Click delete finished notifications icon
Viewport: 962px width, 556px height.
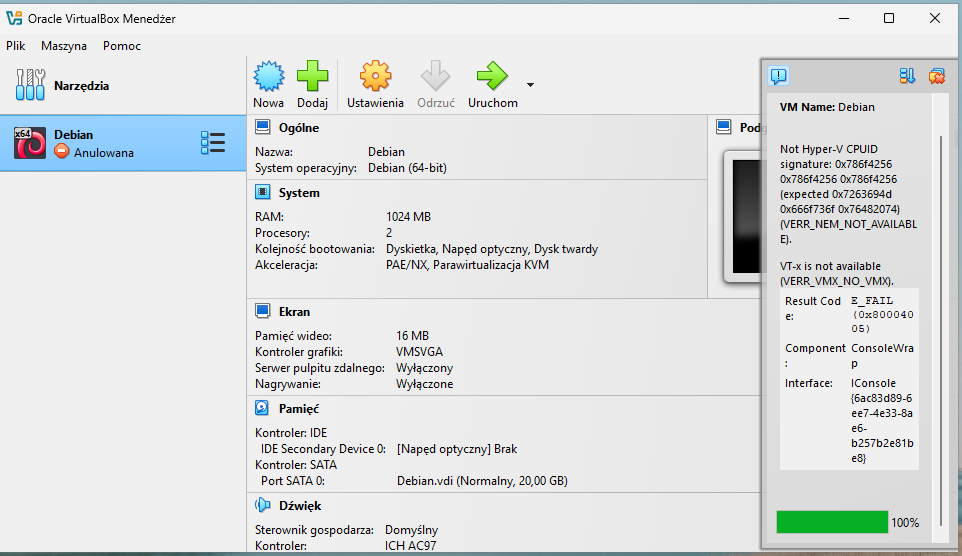936,76
